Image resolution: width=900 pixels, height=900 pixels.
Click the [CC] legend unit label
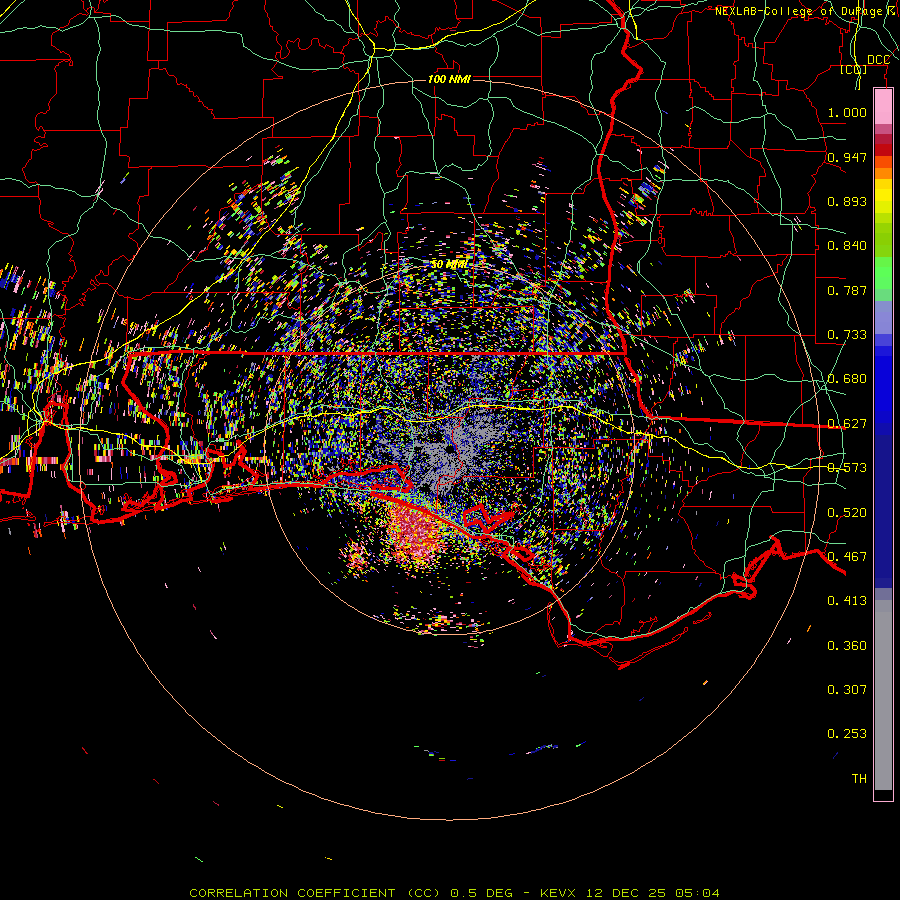pos(854,69)
